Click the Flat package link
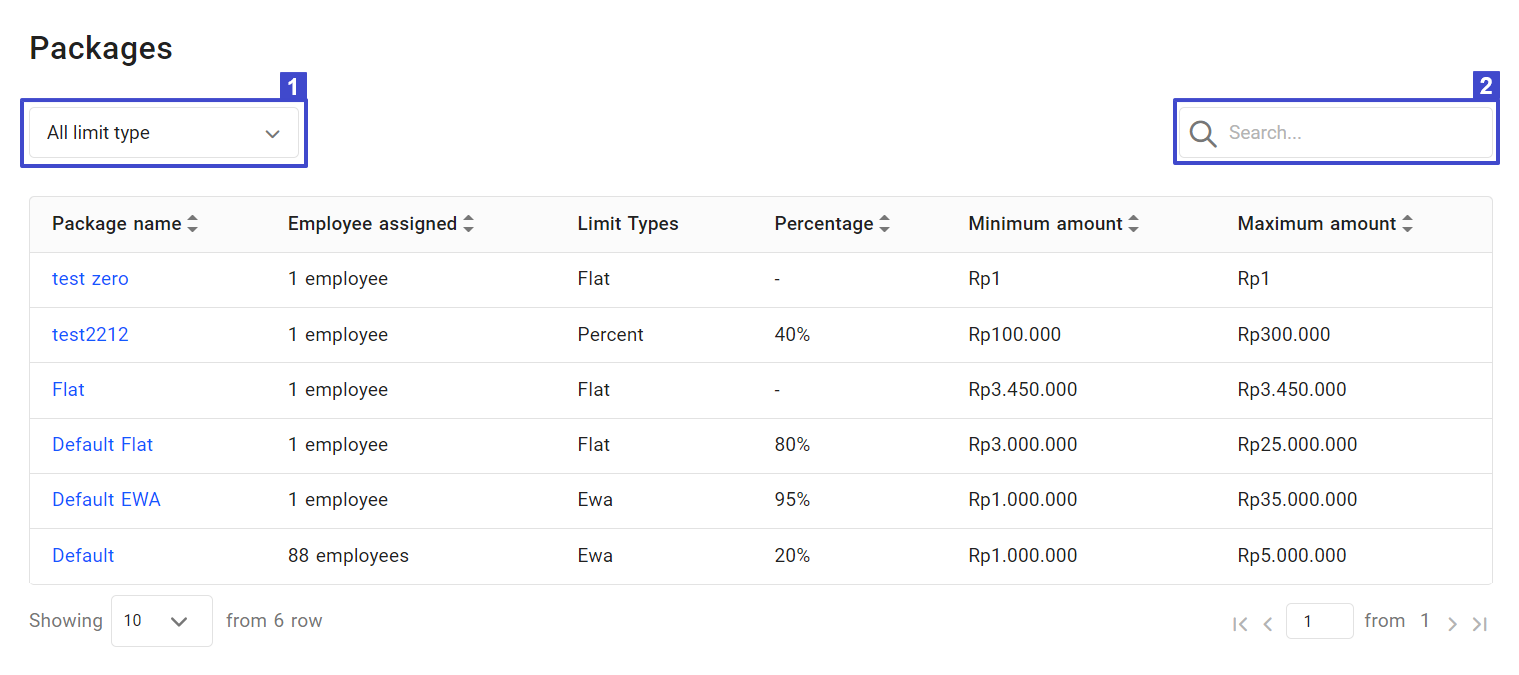The width and height of the screenshot is (1519, 675). (68, 390)
